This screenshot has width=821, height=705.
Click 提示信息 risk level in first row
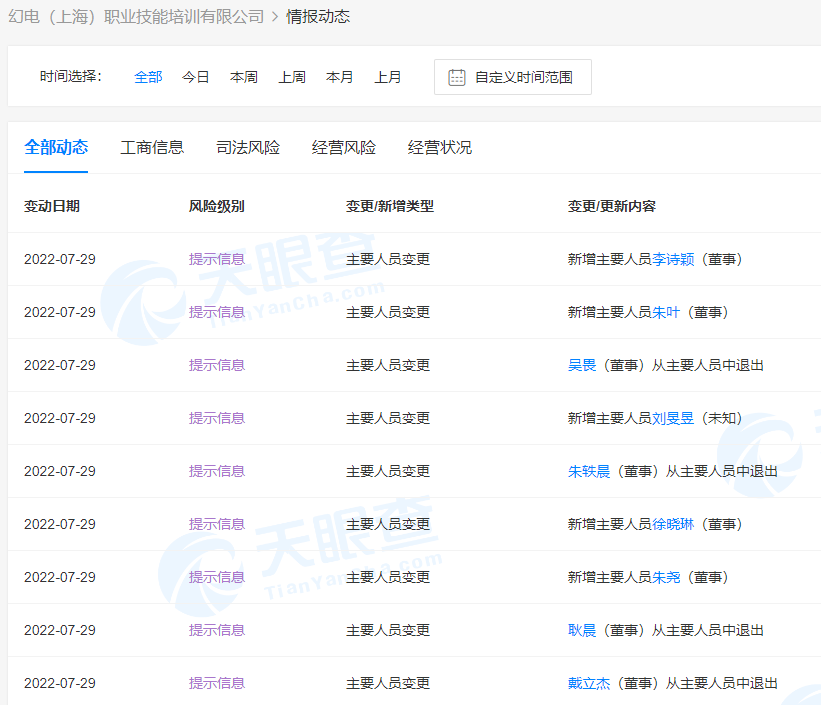[217, 259]
